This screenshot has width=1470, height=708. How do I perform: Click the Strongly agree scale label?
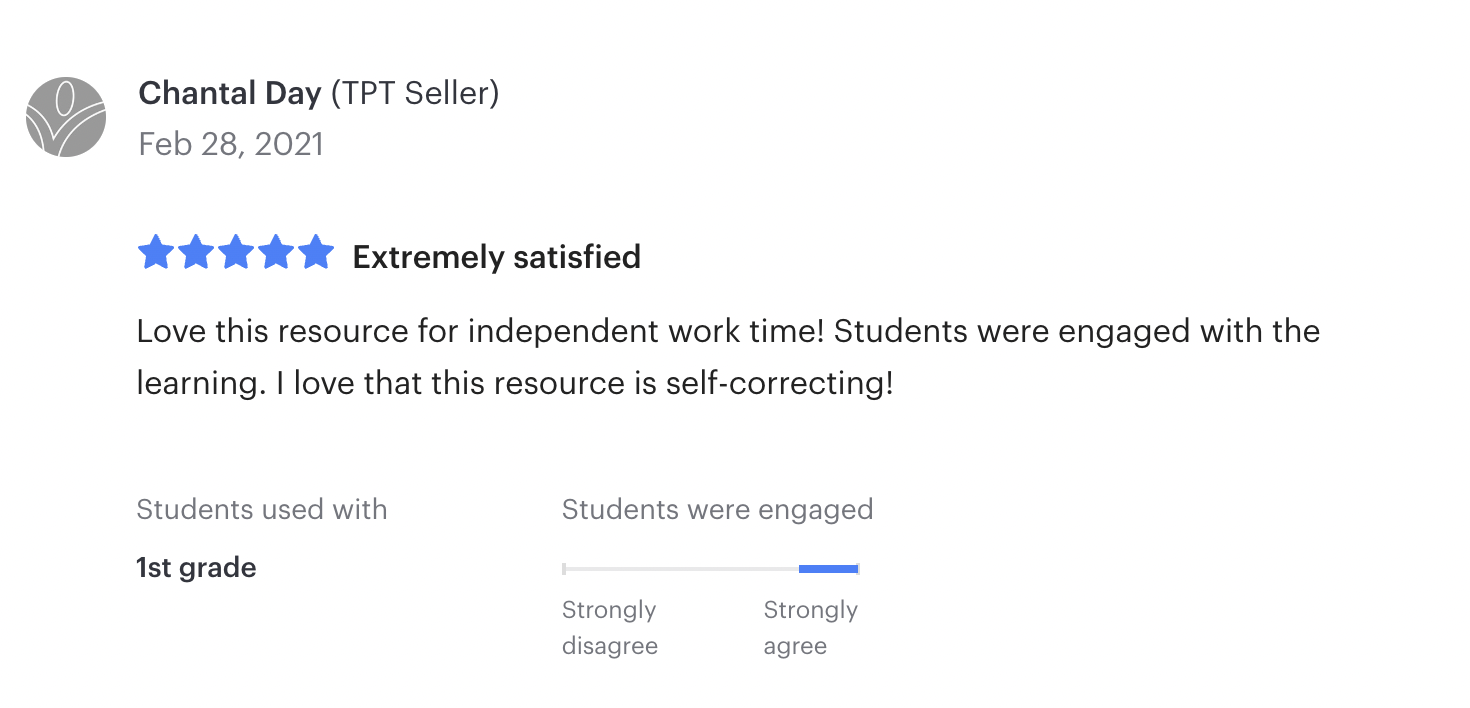click(x=810, y=627)
